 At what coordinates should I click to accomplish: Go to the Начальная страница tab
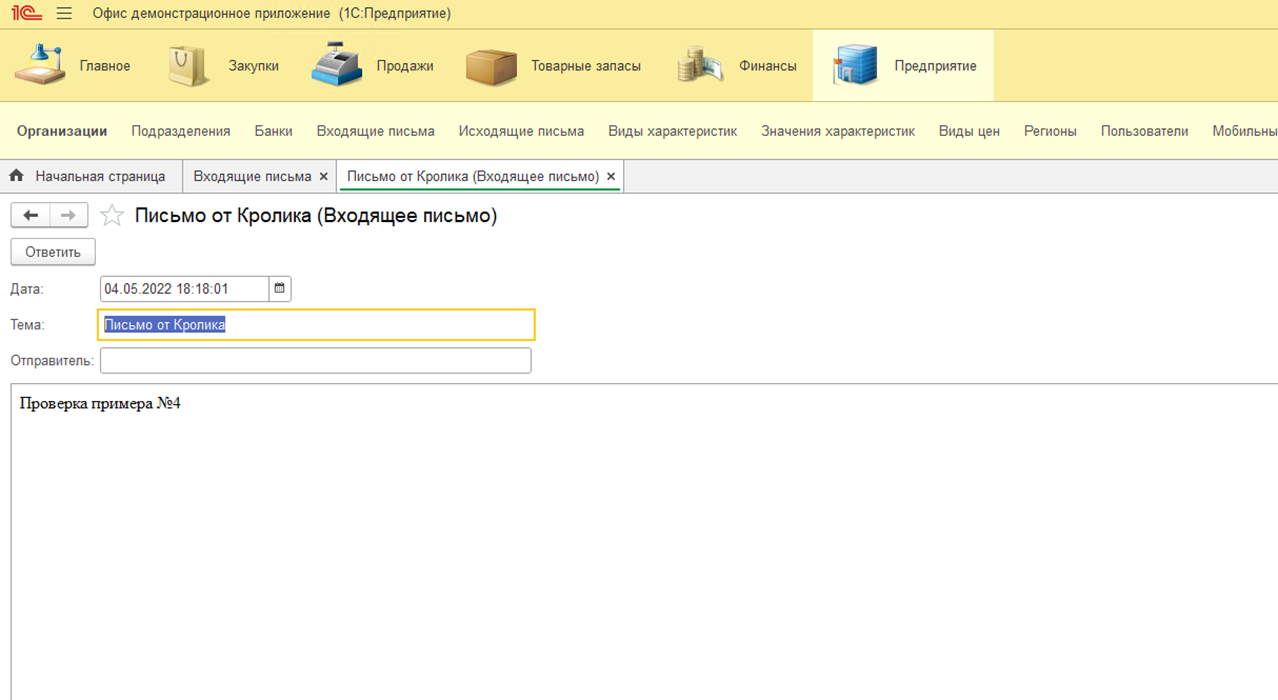coord(89,176)
